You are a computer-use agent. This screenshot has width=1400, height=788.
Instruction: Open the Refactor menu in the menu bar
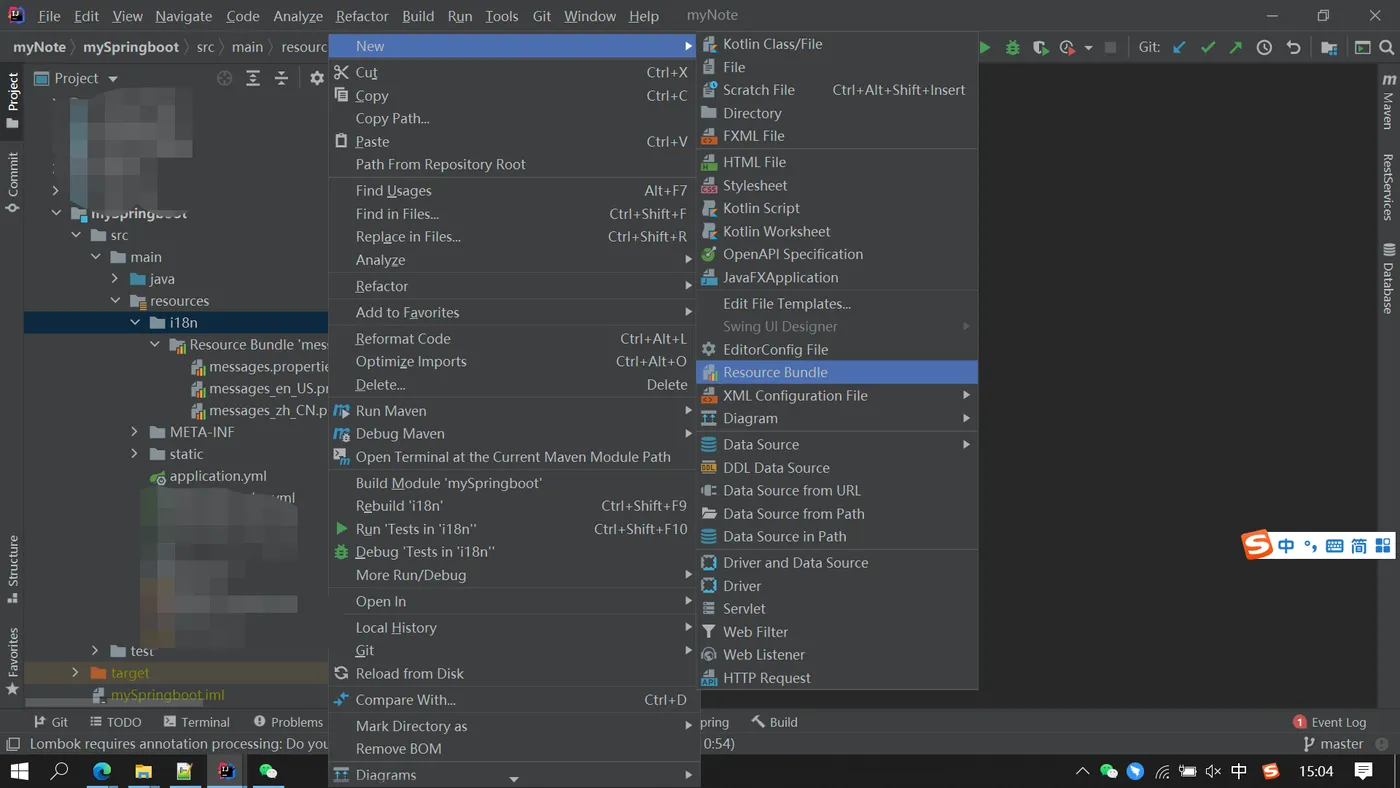click(x=362, y=16)
